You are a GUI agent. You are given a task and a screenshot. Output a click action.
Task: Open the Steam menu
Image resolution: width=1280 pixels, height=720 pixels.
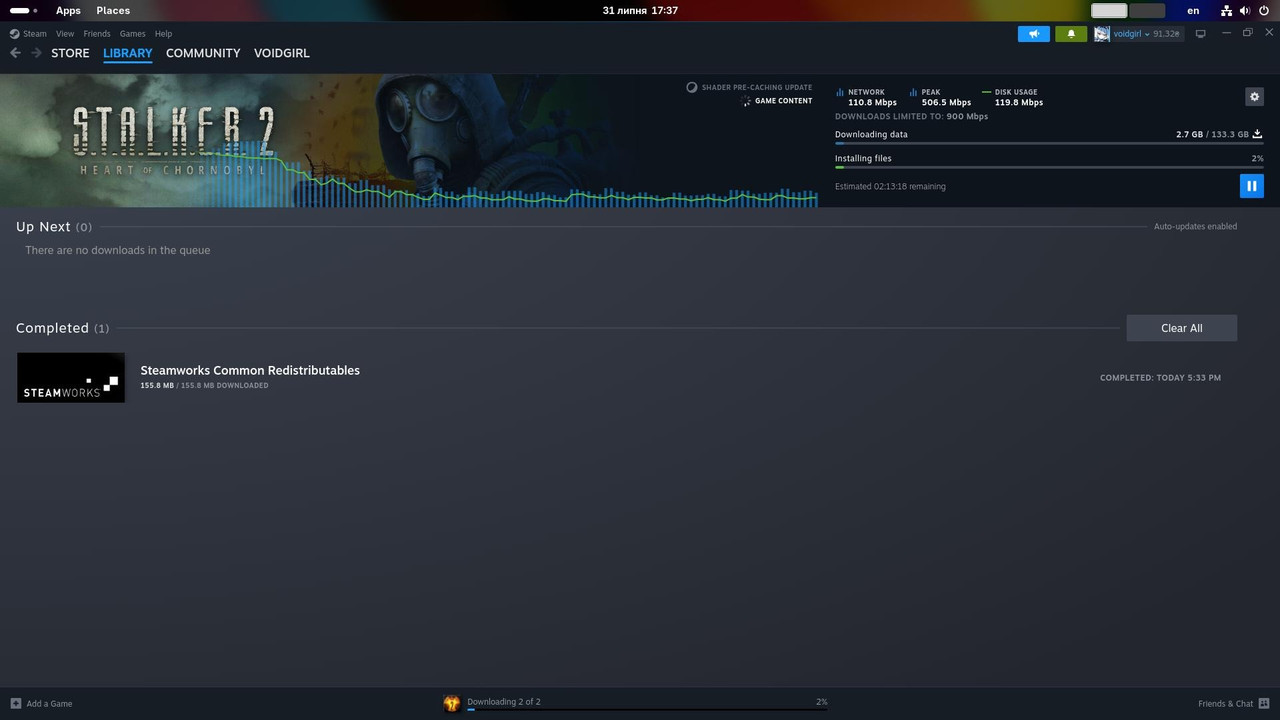click(35, 34)
